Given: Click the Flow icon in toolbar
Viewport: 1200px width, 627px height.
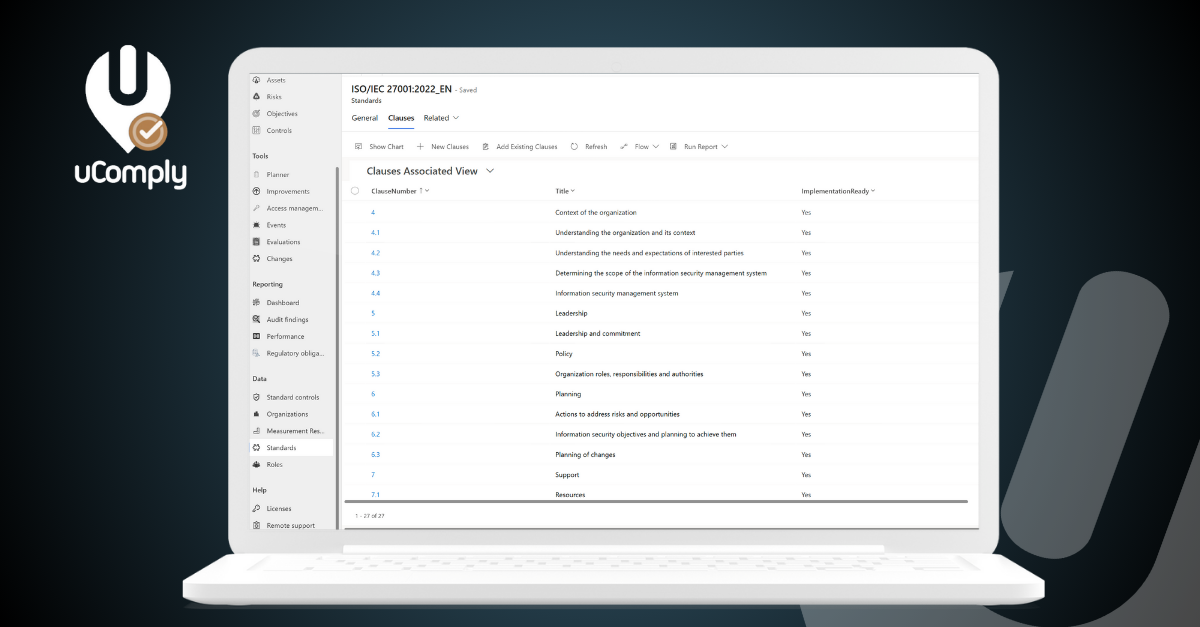Looking at the screenshot, I should click(624, 147).
